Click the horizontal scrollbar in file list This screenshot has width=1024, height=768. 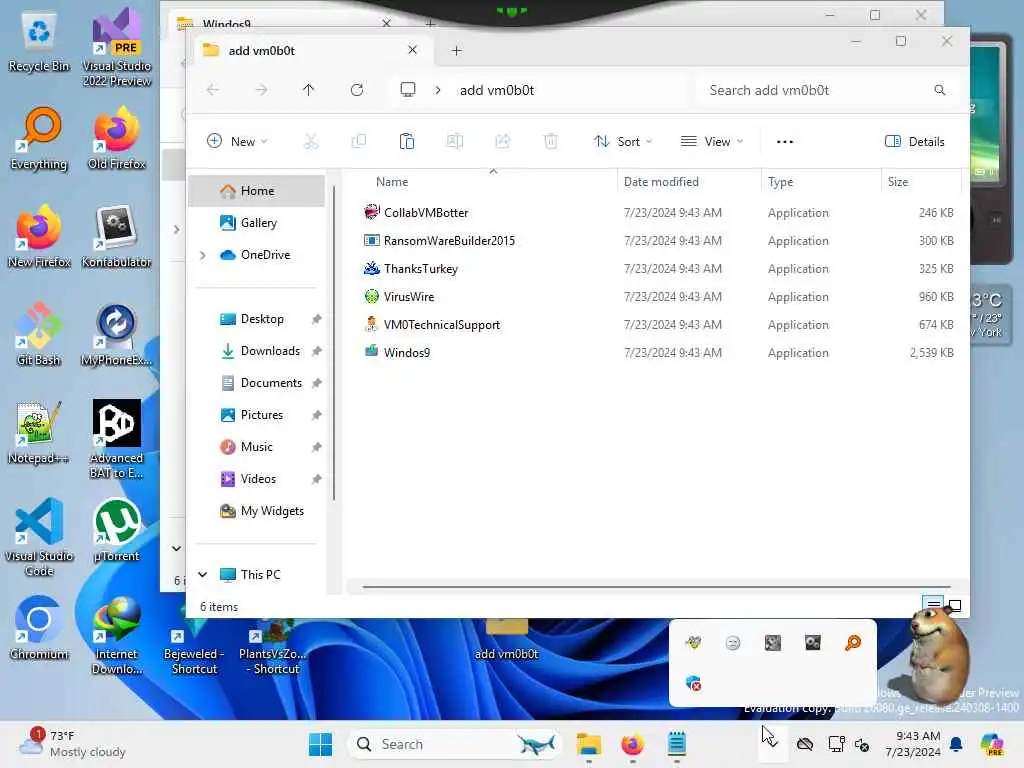[x=656, y=586]
